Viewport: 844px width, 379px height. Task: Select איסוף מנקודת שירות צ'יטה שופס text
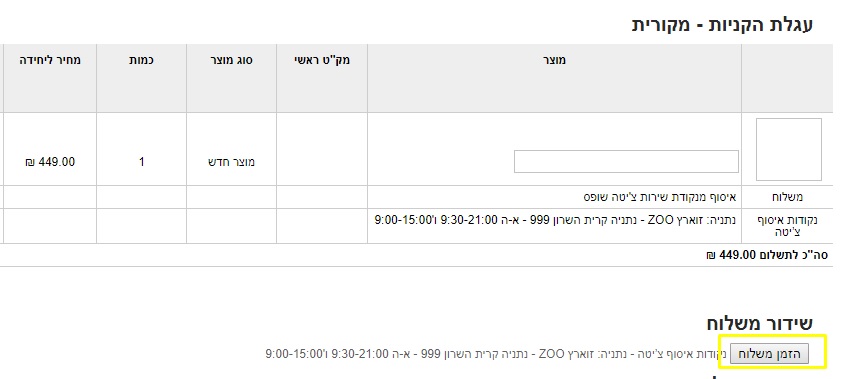point(661,197)
